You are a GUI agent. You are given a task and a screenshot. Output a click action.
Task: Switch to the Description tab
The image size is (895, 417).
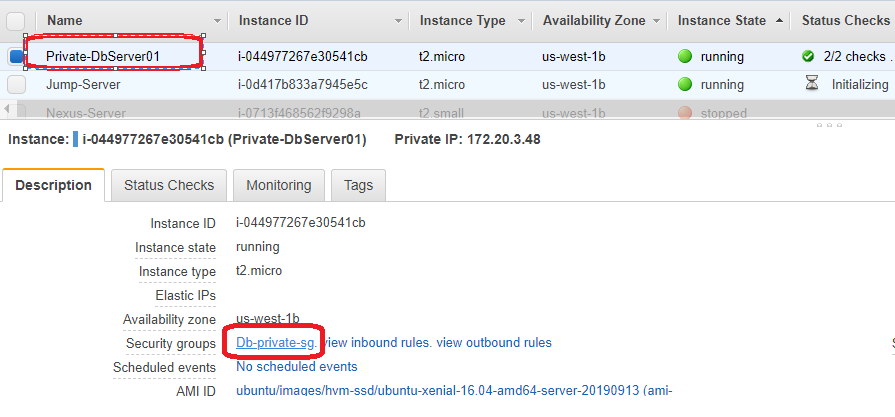pos(53,185)
